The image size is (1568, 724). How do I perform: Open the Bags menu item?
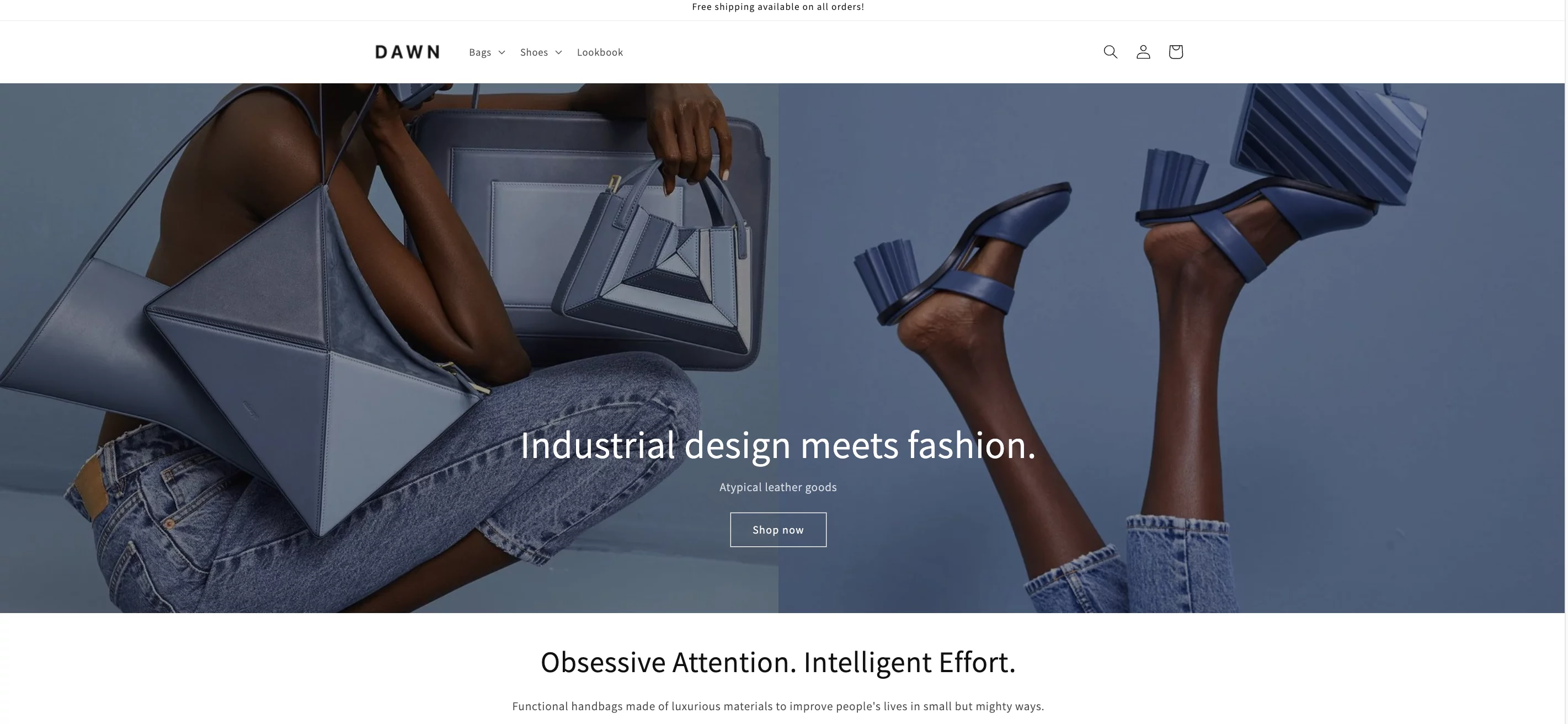coord(487,52)
